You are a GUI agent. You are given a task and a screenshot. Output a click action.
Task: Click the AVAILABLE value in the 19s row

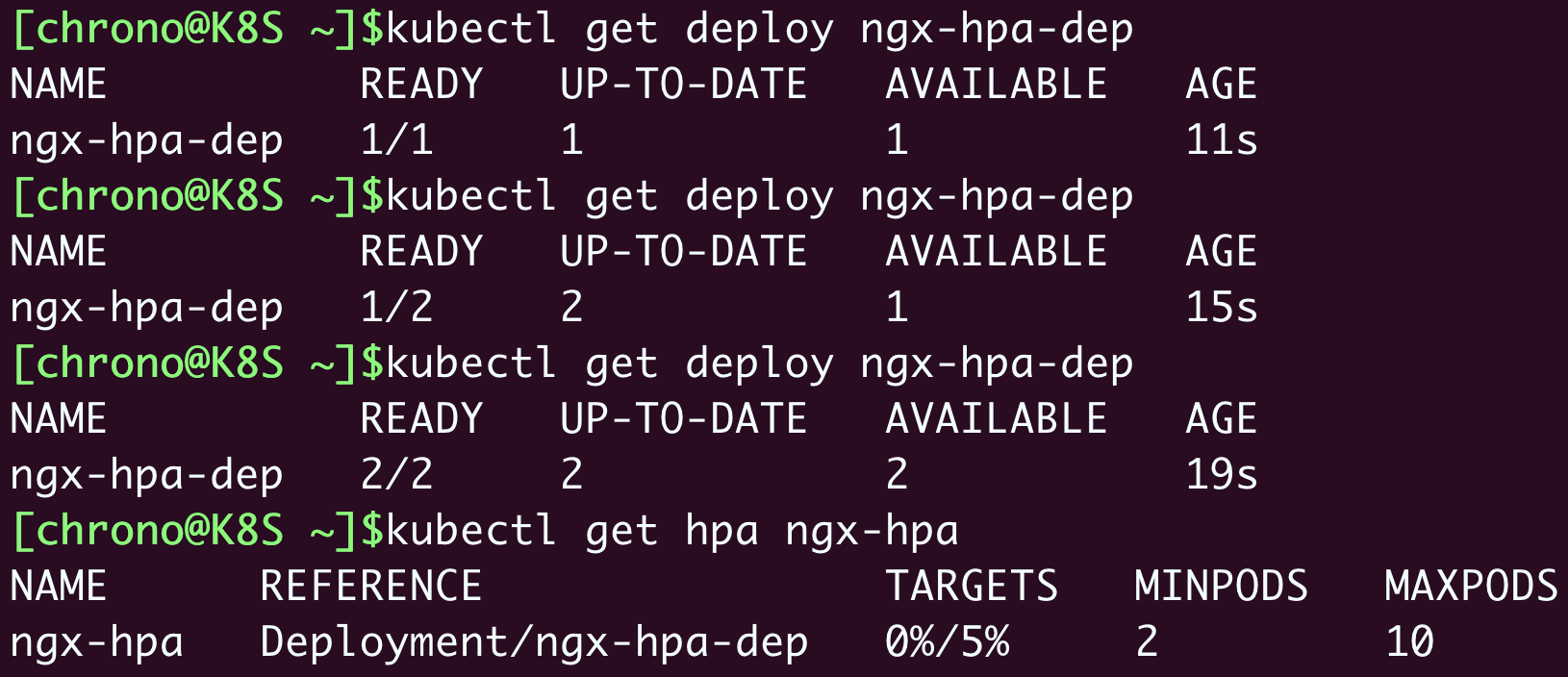pos(897,475)
